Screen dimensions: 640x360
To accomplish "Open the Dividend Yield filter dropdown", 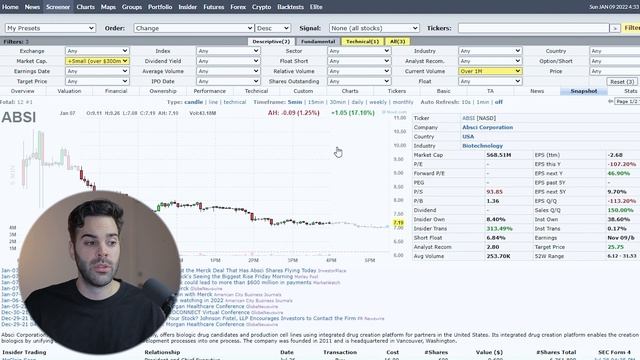I will [x=228, y=61].
